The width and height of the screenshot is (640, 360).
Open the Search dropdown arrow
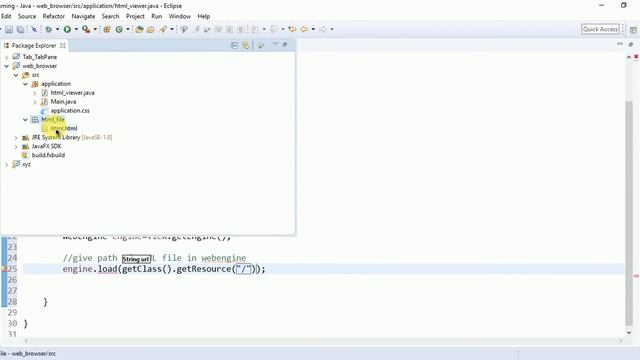click(172, 29)
